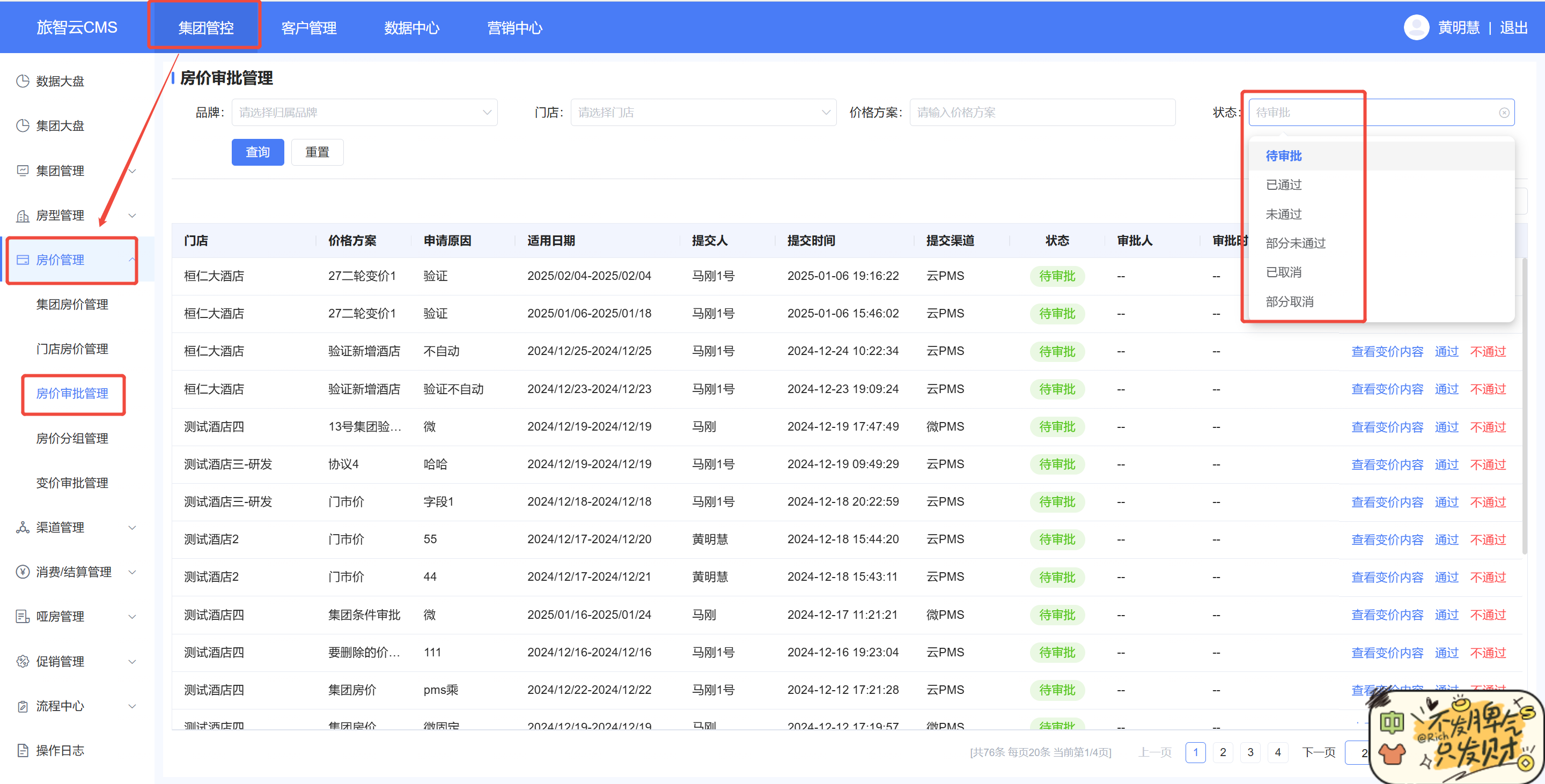Screen dimensions: 1545x784
Task: Click the 待审批 tag in 27二轮变价1 first row
Action: point(1057,276)
